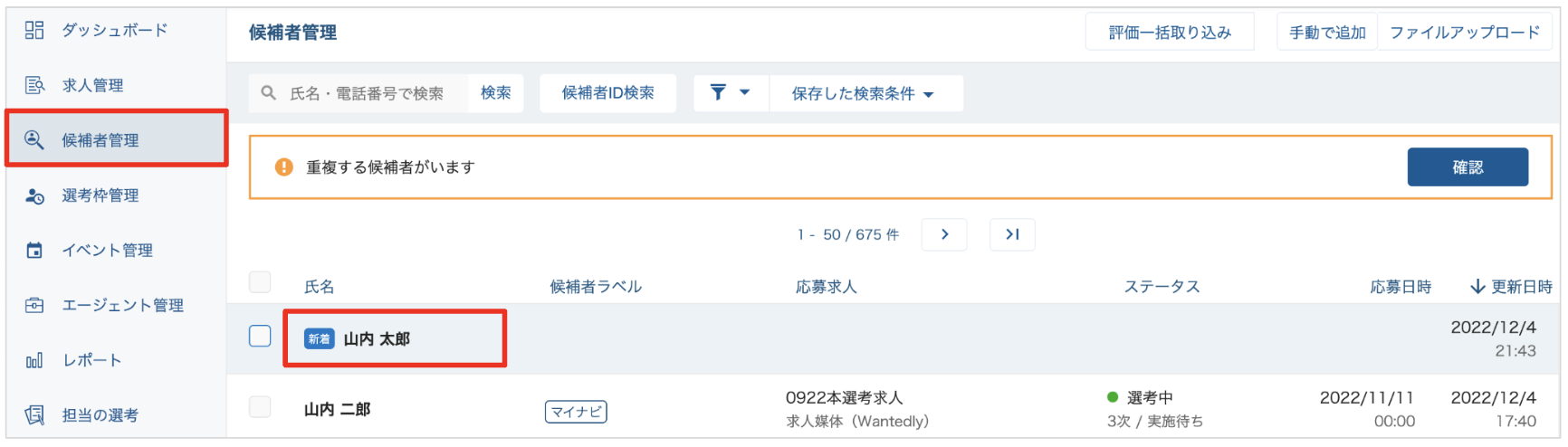Screen dimensions: 1568x447
Task: Click the 確認 button for duplicates
Action: [x=1468, y=167]
